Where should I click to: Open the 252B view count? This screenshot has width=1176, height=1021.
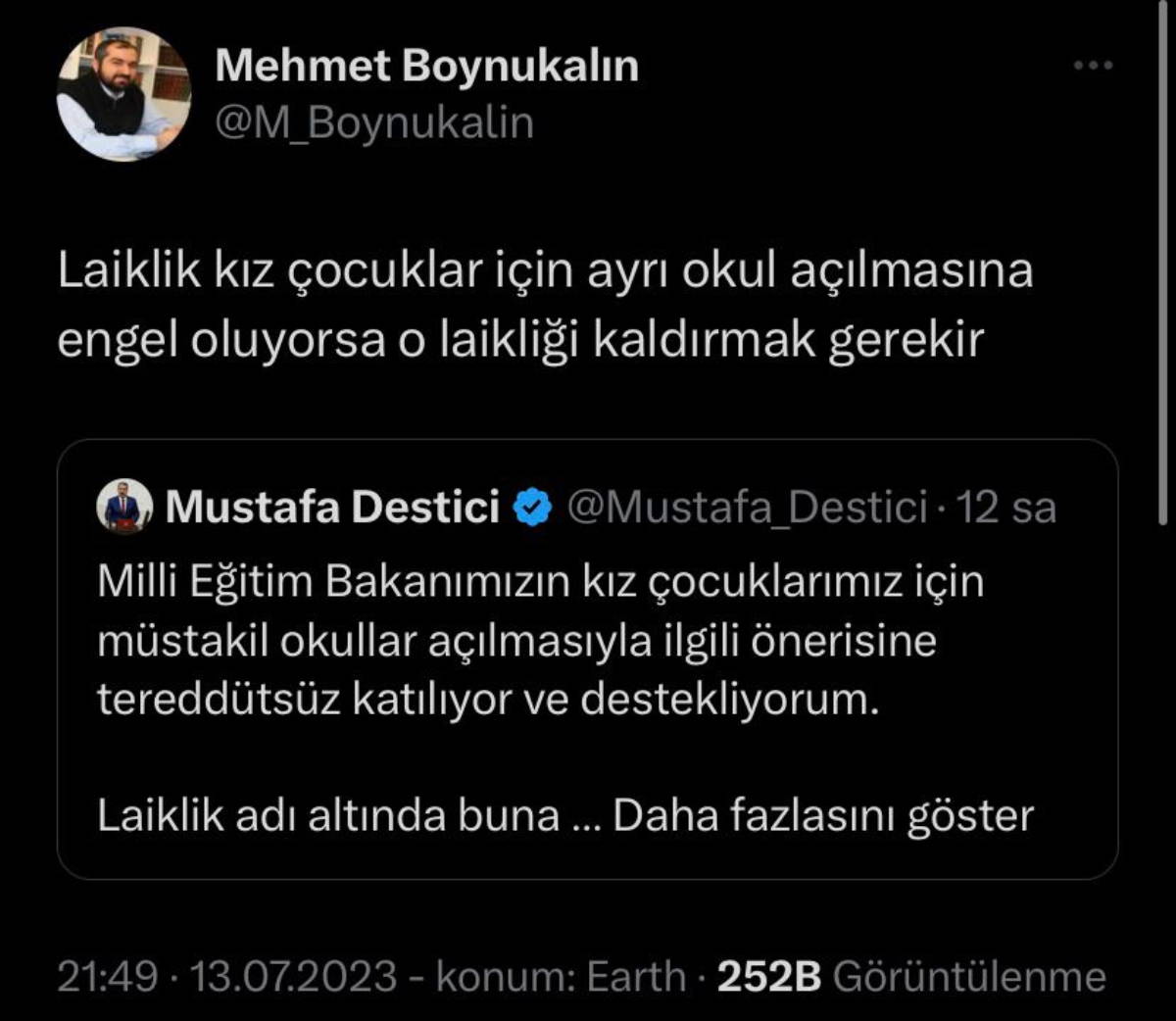click(768, 976)
